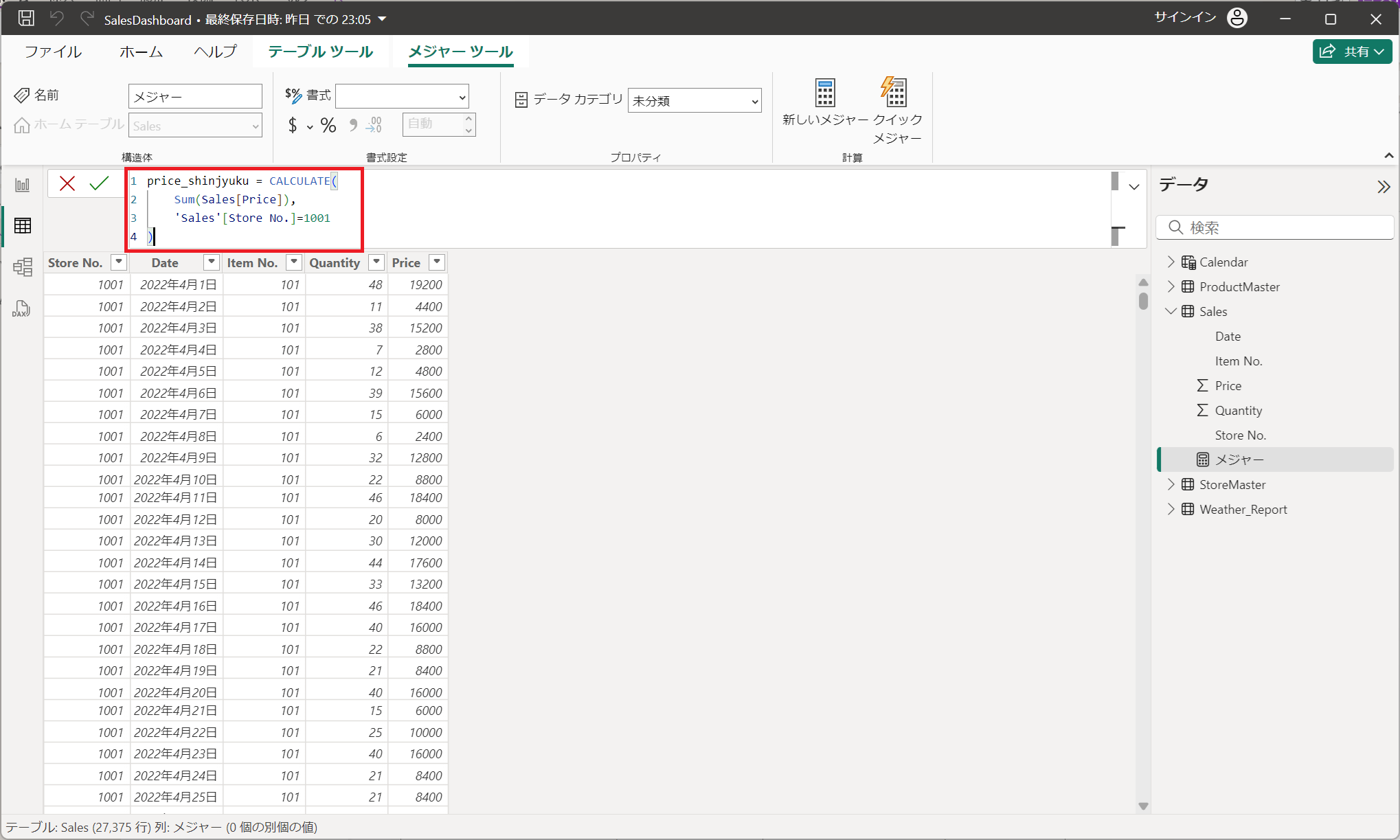Apply percentage format to the measure

pos(328,125)
